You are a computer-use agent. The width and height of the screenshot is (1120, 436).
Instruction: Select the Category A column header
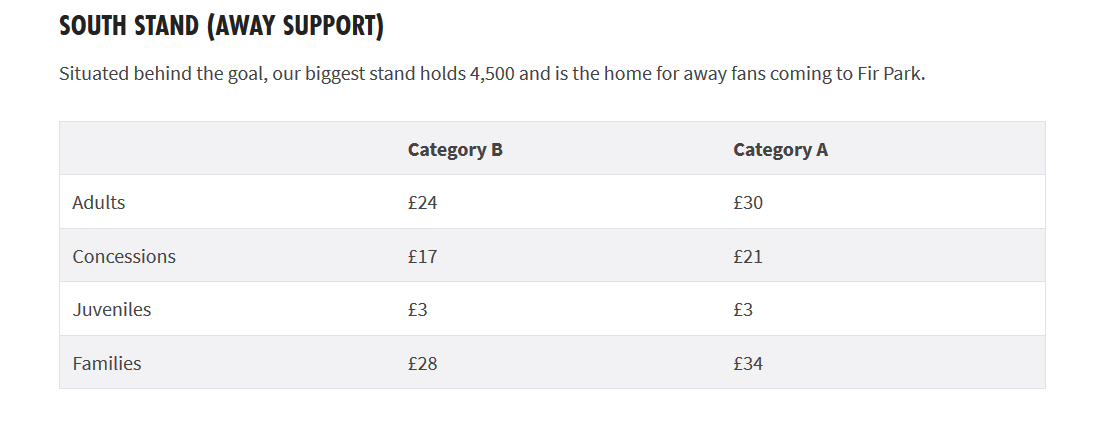coord(780,149)
